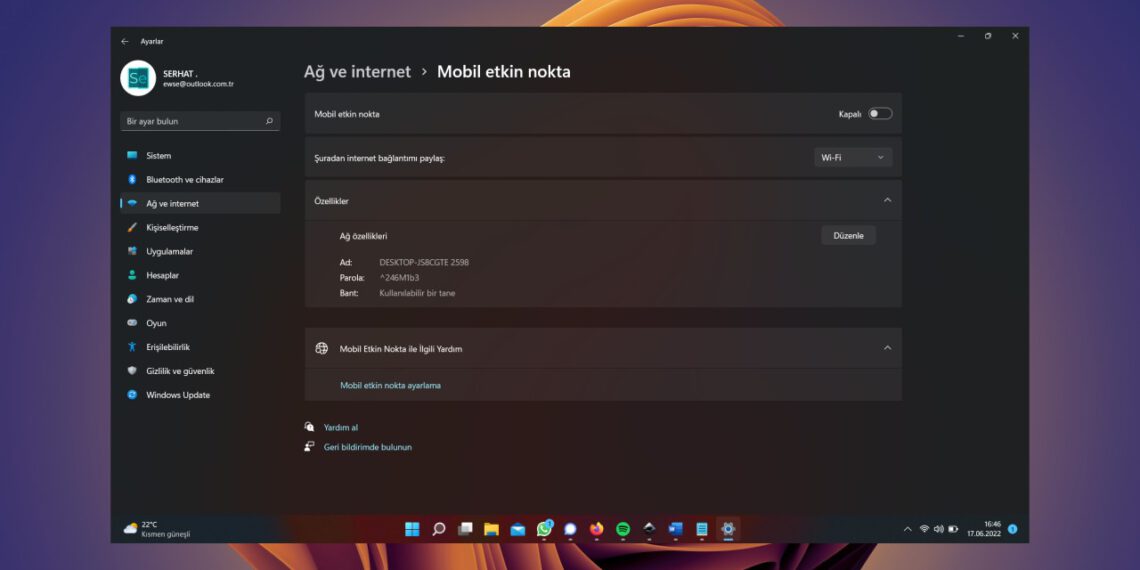Open the Notepad app on taskbar
1140x570 pixels.
702,529
